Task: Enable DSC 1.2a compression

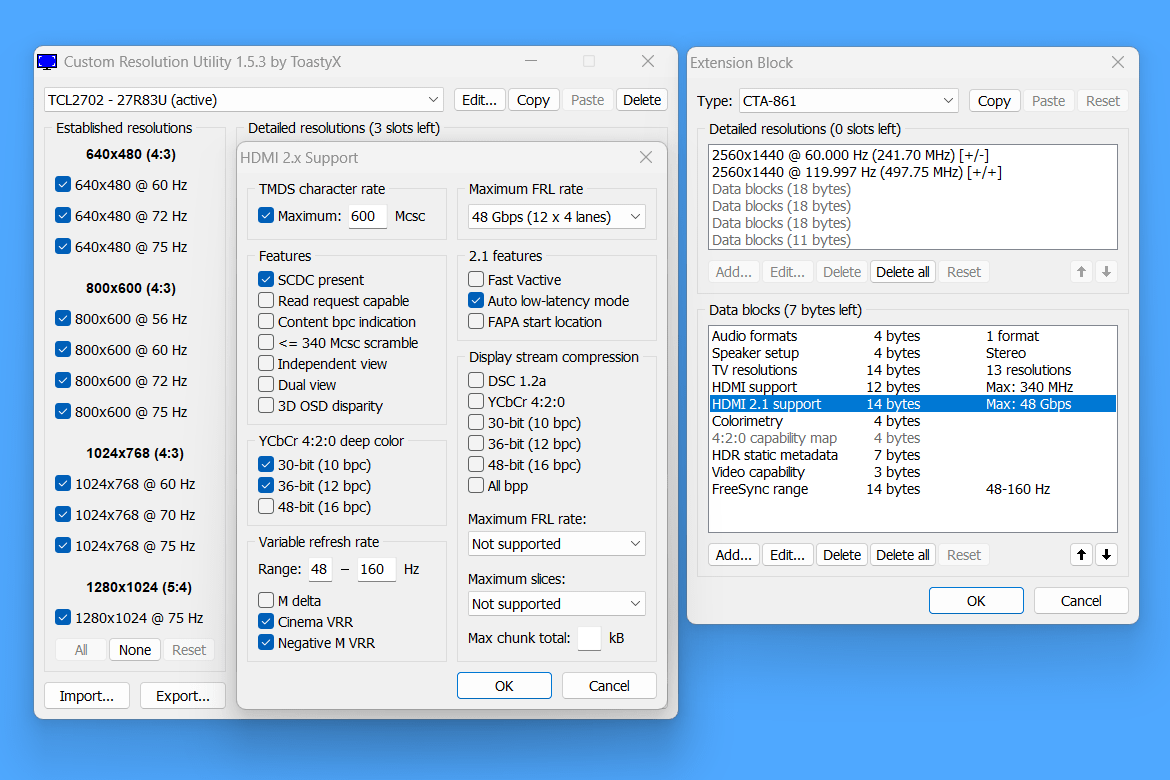Action: (x=477, y=381)
